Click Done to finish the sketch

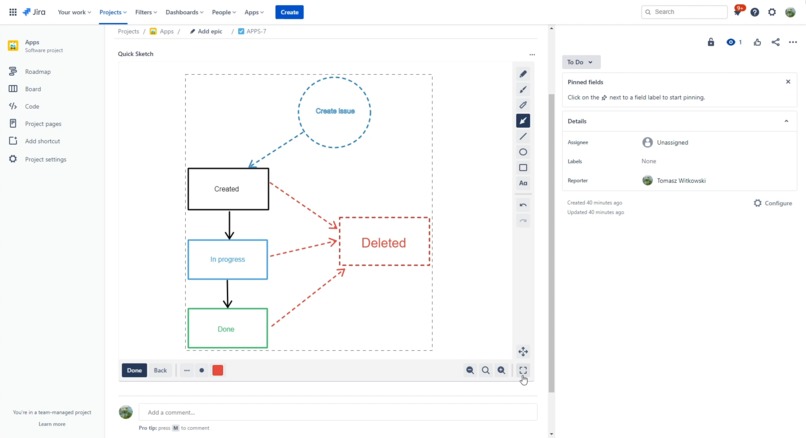click(x=134, y=370)
